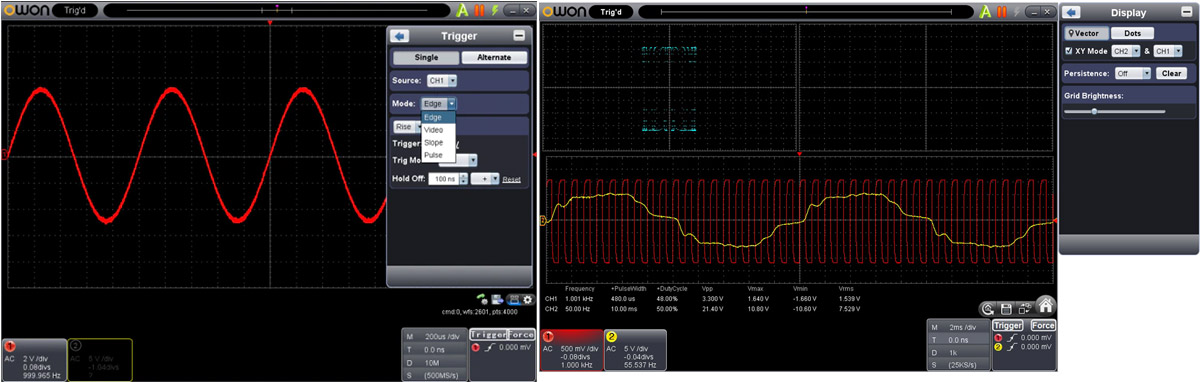Open the Hold Off plus stepper dropdown

click(484, 178)
